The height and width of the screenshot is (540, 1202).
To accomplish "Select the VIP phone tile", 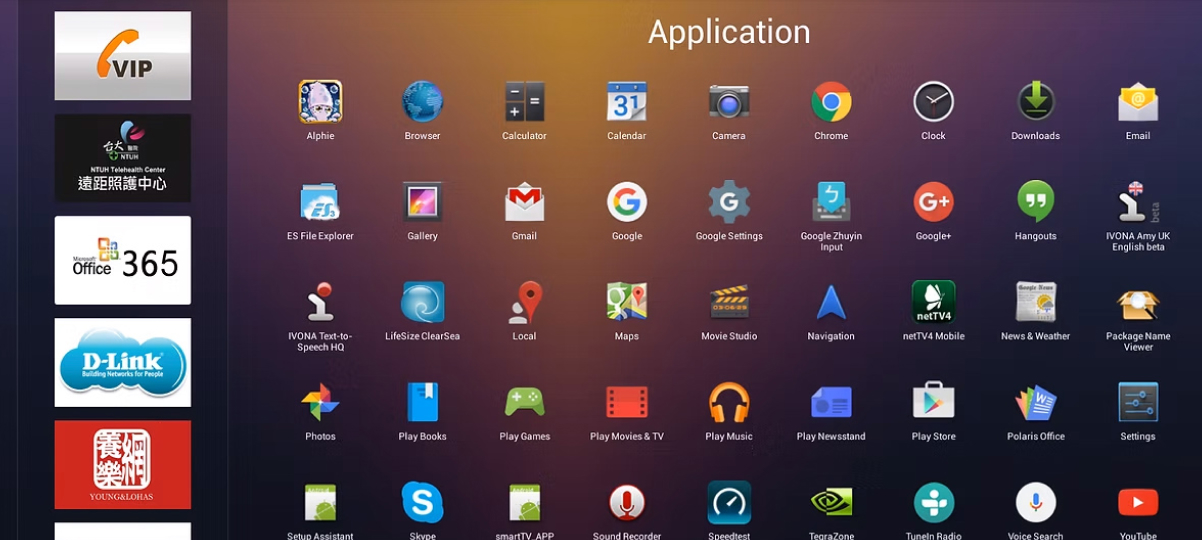I will (x=122, y=56).
